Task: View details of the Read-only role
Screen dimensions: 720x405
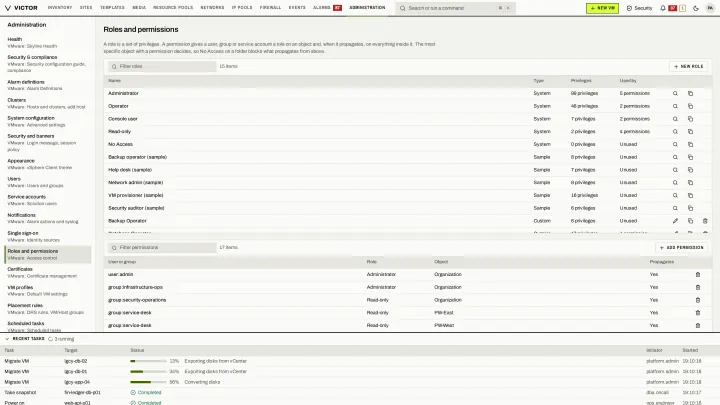Action: point(675,131)
